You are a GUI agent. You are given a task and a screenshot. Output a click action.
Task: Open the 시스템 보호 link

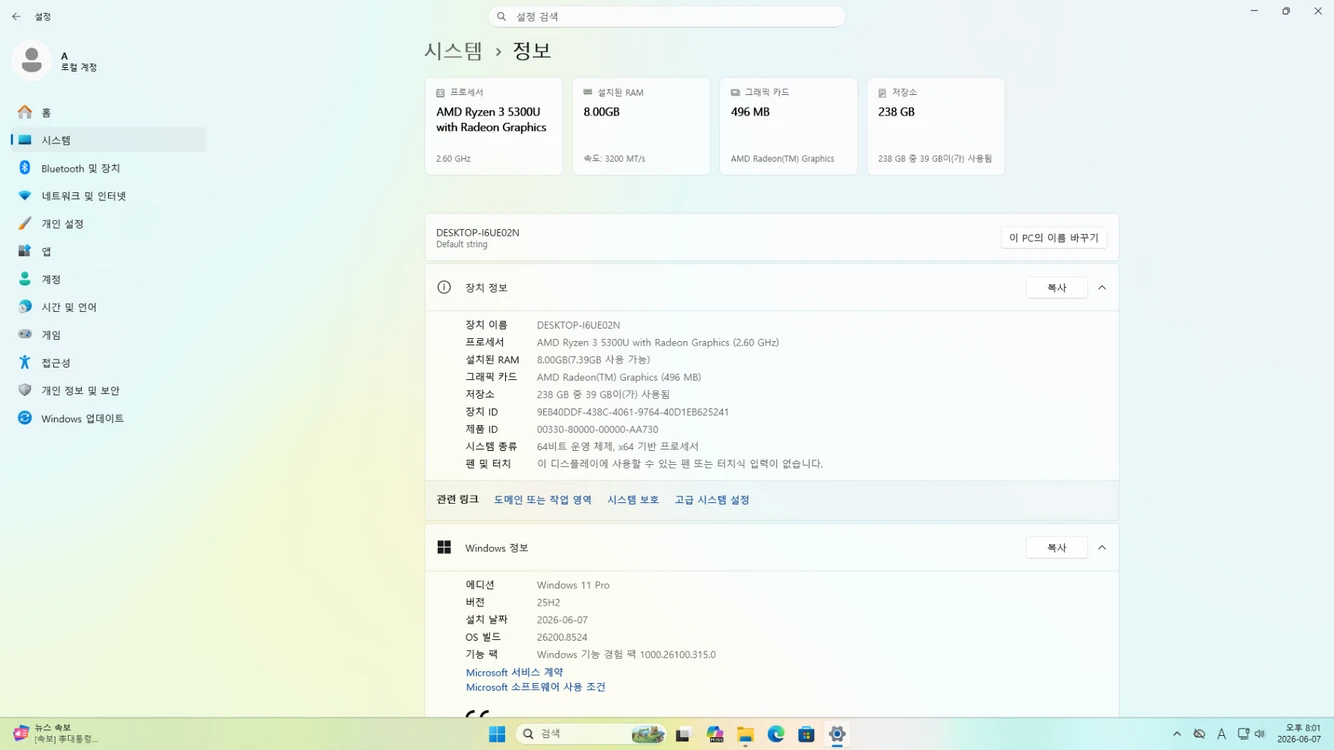click(x=633, y=500)
